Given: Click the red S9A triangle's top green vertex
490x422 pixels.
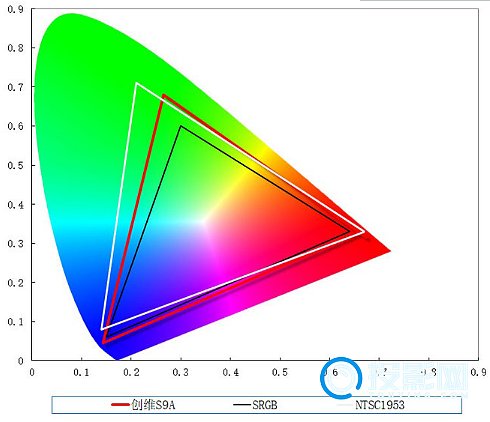Looking at the screenshot, I should click(x=163, y=96).
